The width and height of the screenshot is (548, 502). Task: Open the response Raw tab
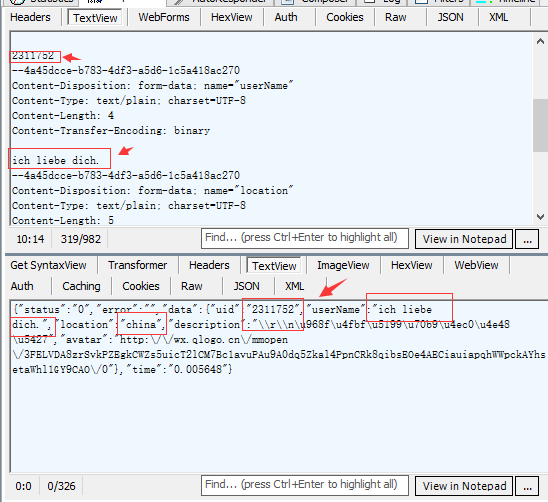tap(192, 286)
